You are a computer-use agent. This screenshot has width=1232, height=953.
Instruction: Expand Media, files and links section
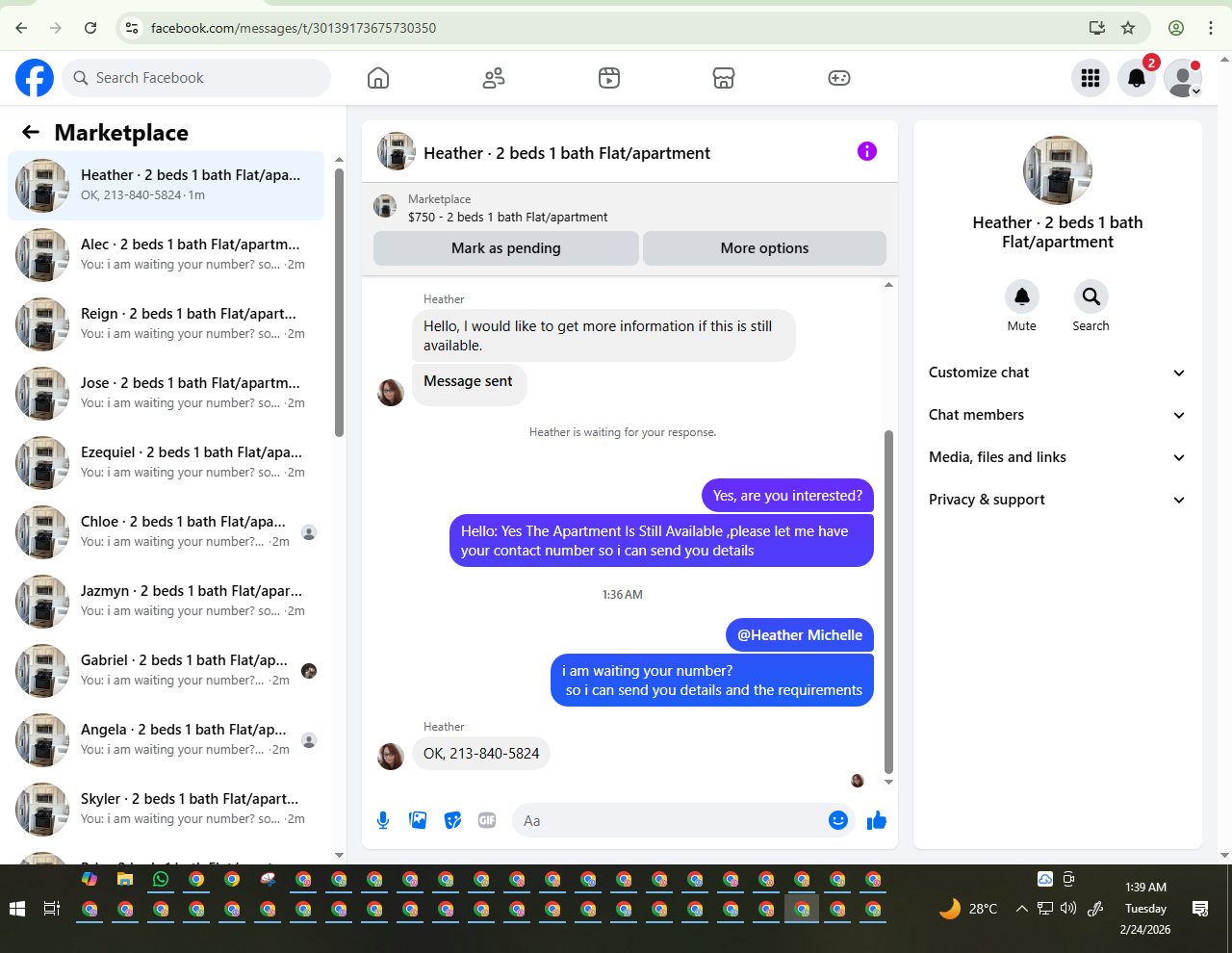click(x=1058, y=457)
